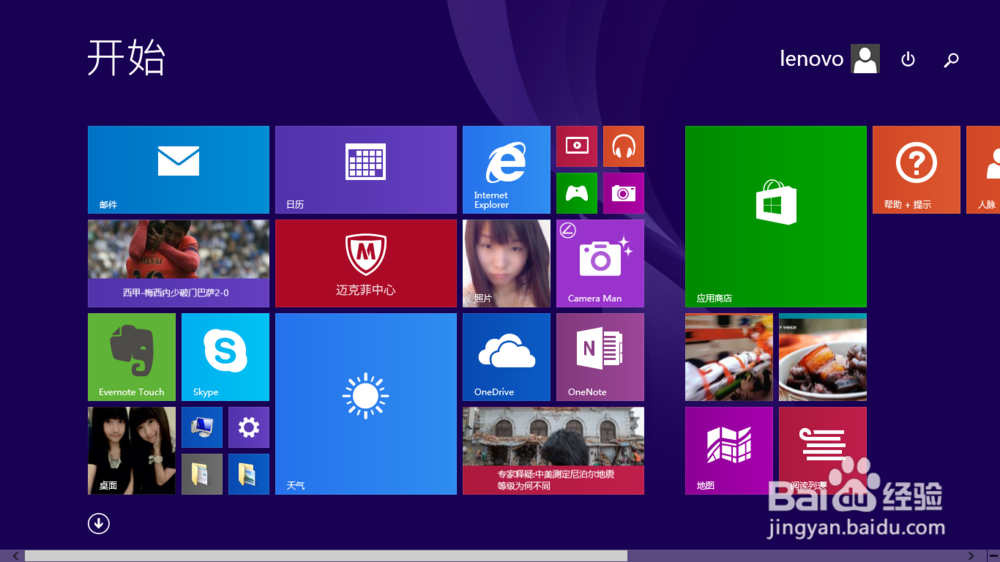
Task: Click the lenovo account avatar picture
Action: [865, 59]
